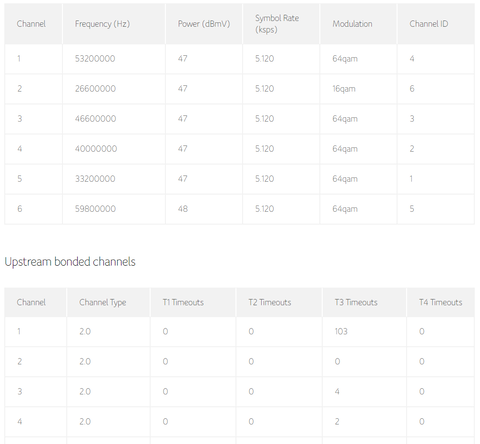Select the Channel Type column header
This screenshot has width=480, height=444.
[x=103, y=303]
